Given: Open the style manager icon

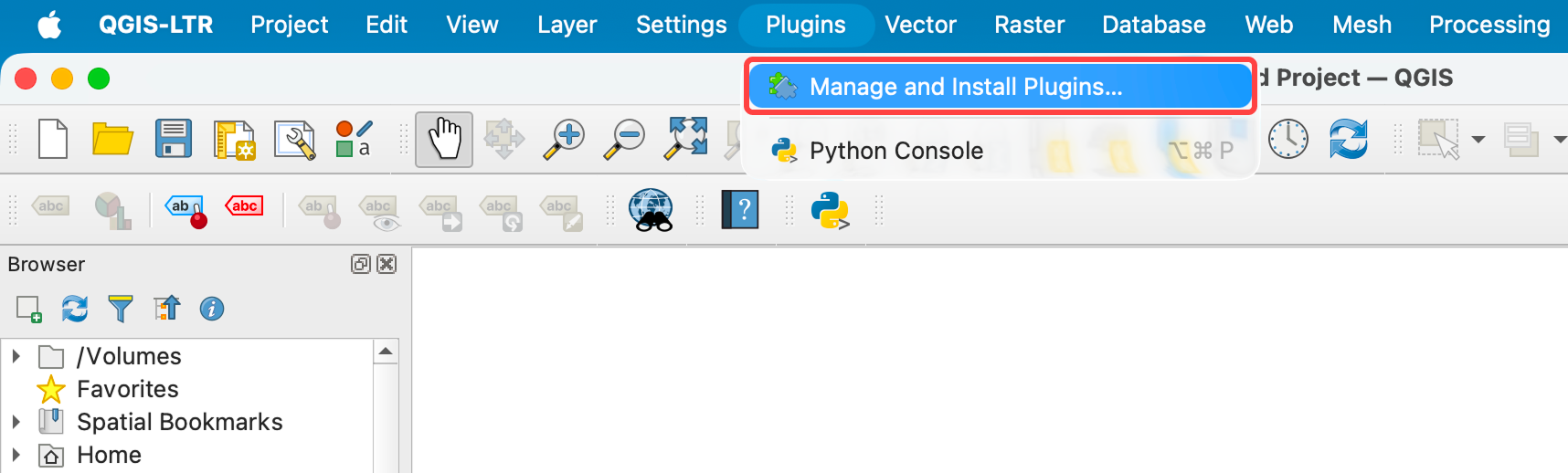Looking at the screenshot, I should coord(354,139).
